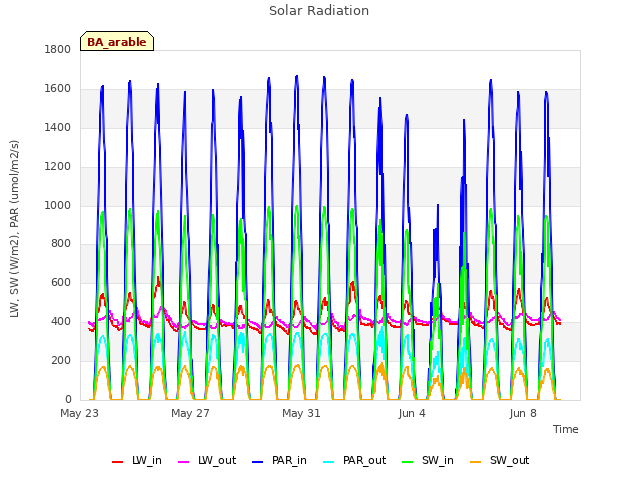This screenshot has height=480, width=640.
Task: Click the 400 y-axis tick label
Action: [x=61, y=322]
